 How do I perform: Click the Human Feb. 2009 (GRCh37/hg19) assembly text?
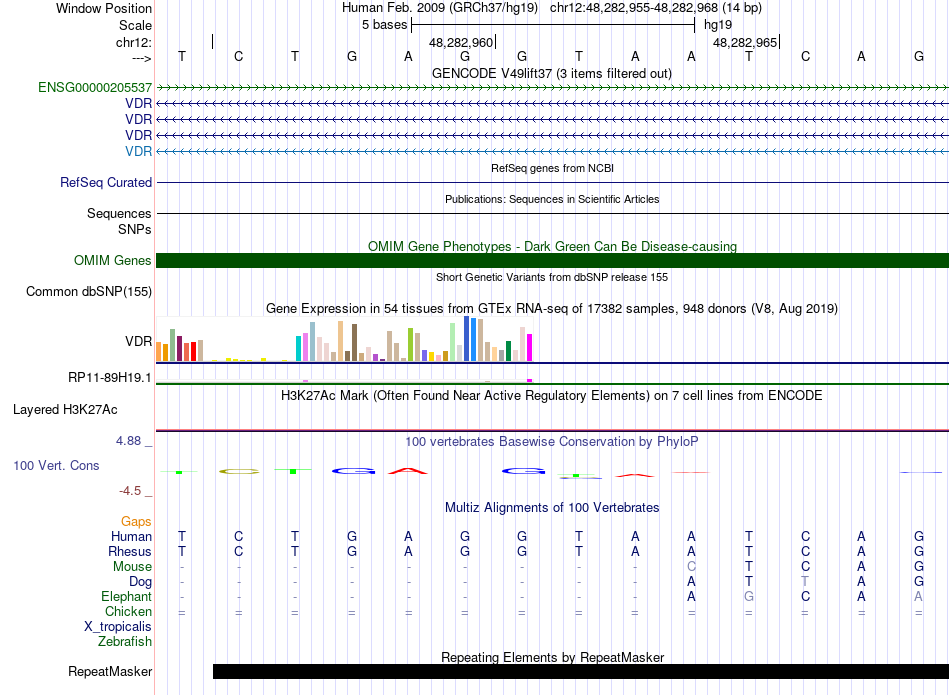click(x=440, y=8)
